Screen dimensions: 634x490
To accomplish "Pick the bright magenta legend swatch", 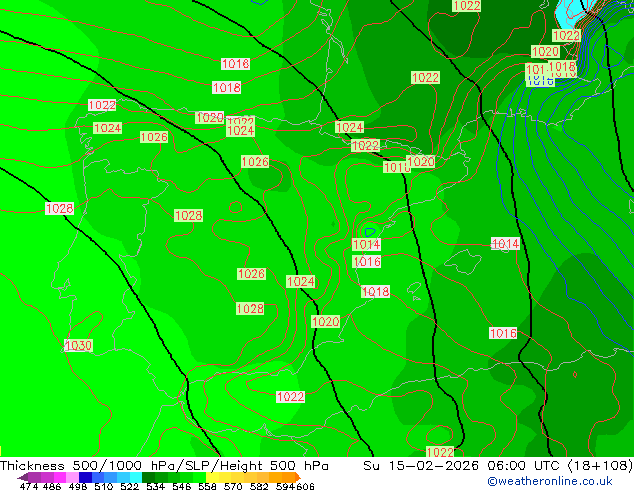I will [59, 477].
